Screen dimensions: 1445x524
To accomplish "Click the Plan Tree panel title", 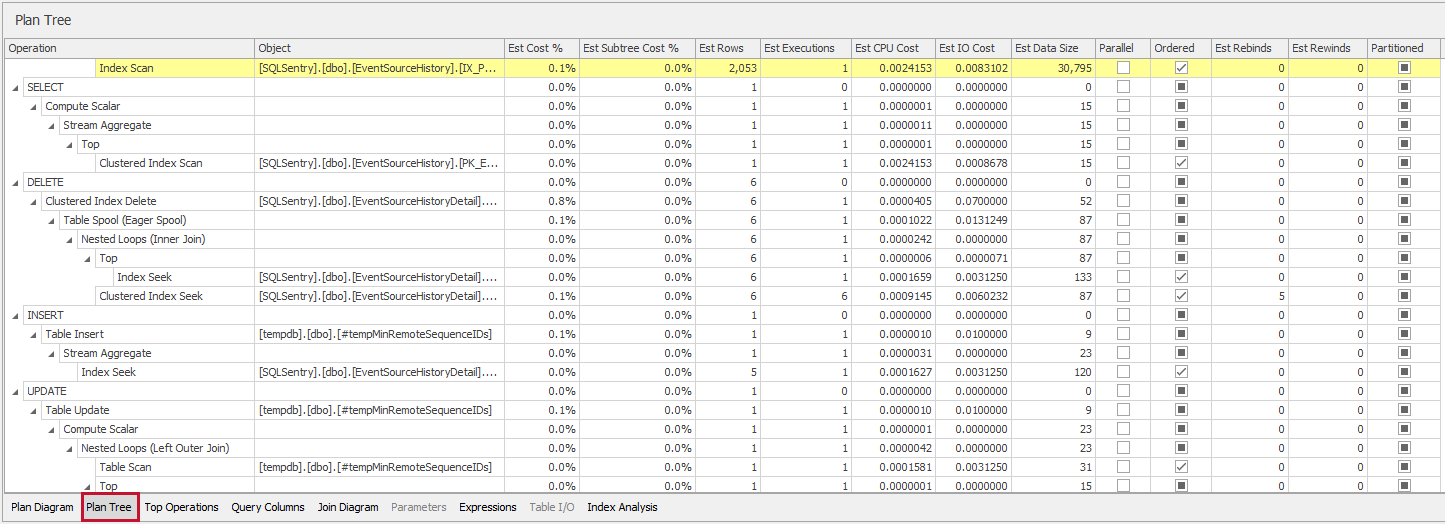I will click(43, 20).
